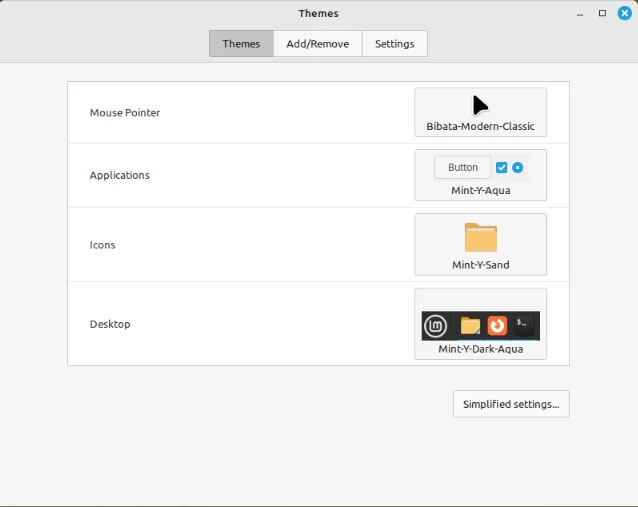Minimize the Themes window

[580, 14]
